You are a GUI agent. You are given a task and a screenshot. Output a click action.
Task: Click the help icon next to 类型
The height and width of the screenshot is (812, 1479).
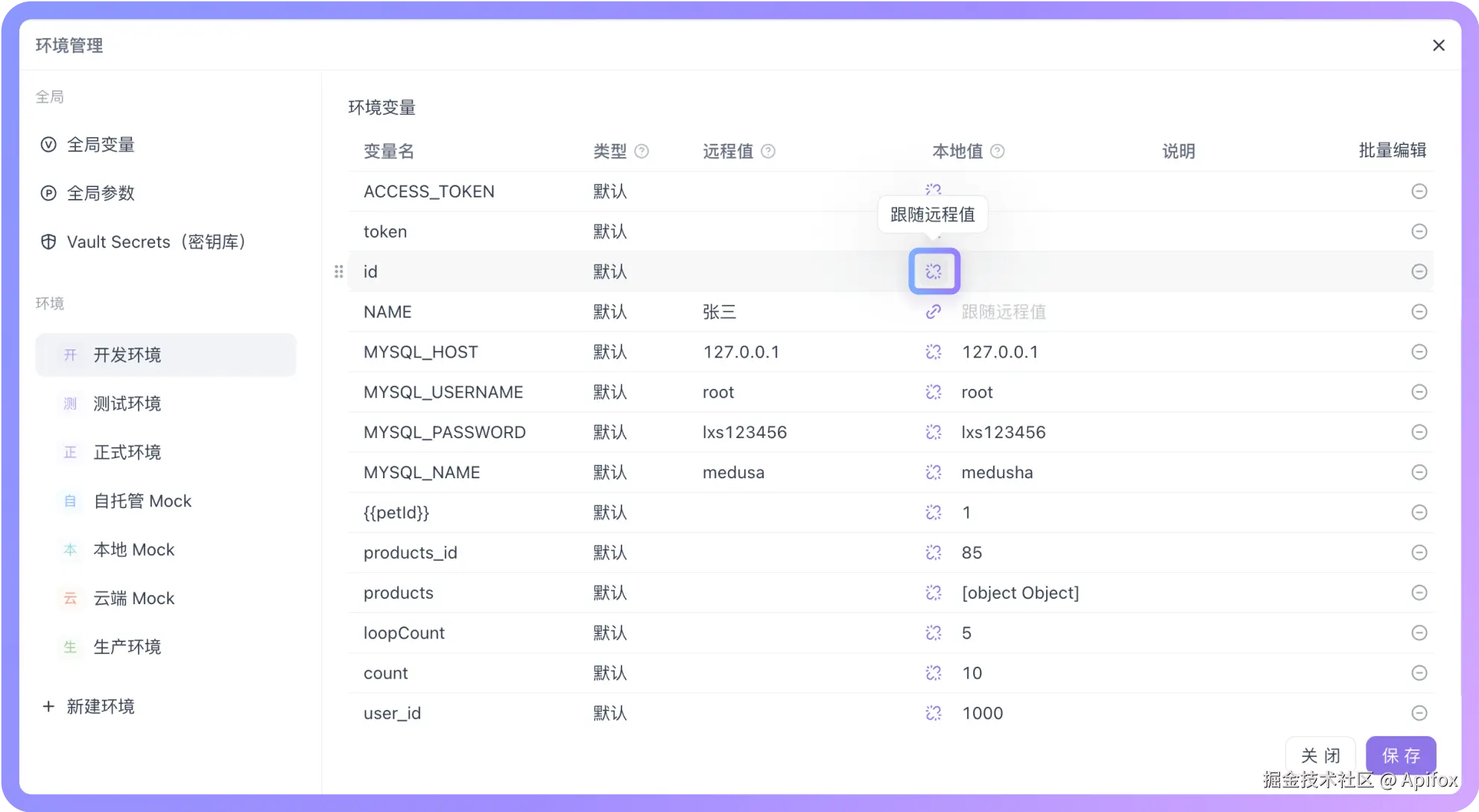tap(642, 151)
